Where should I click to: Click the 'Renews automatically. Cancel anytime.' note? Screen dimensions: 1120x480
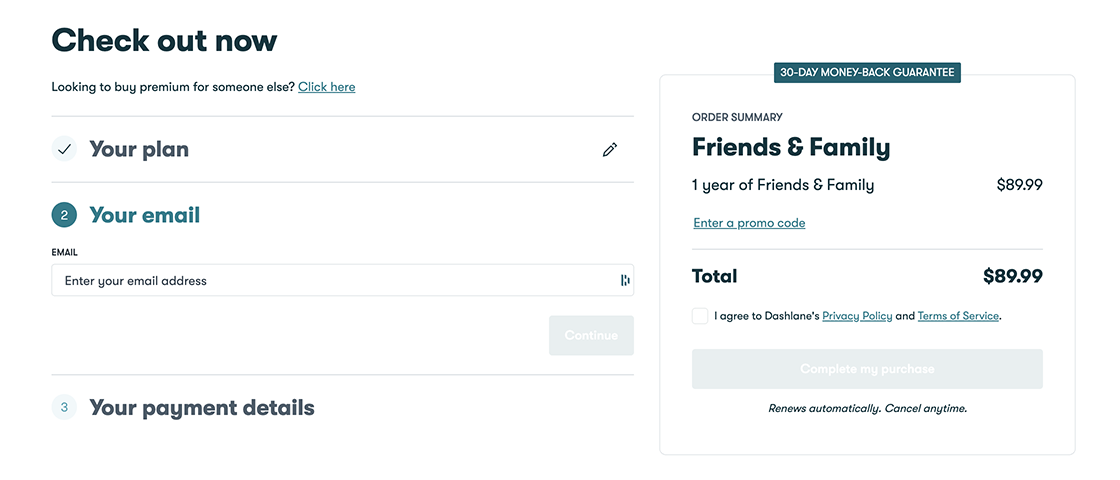[867, 408]
